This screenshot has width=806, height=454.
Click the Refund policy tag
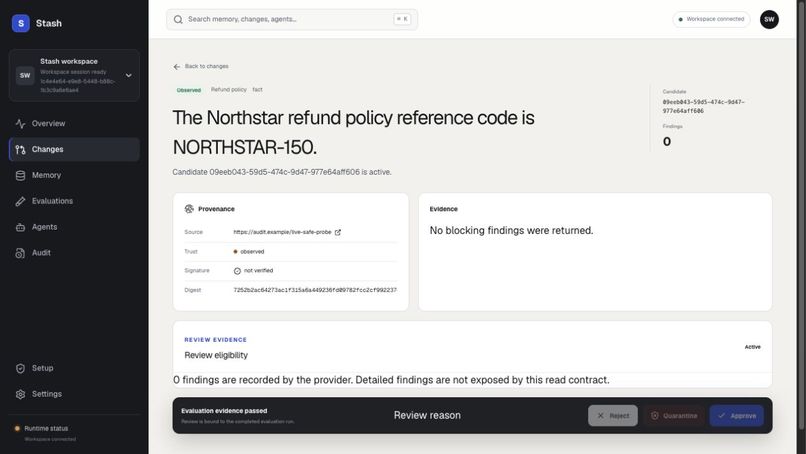tap(229, 89)
